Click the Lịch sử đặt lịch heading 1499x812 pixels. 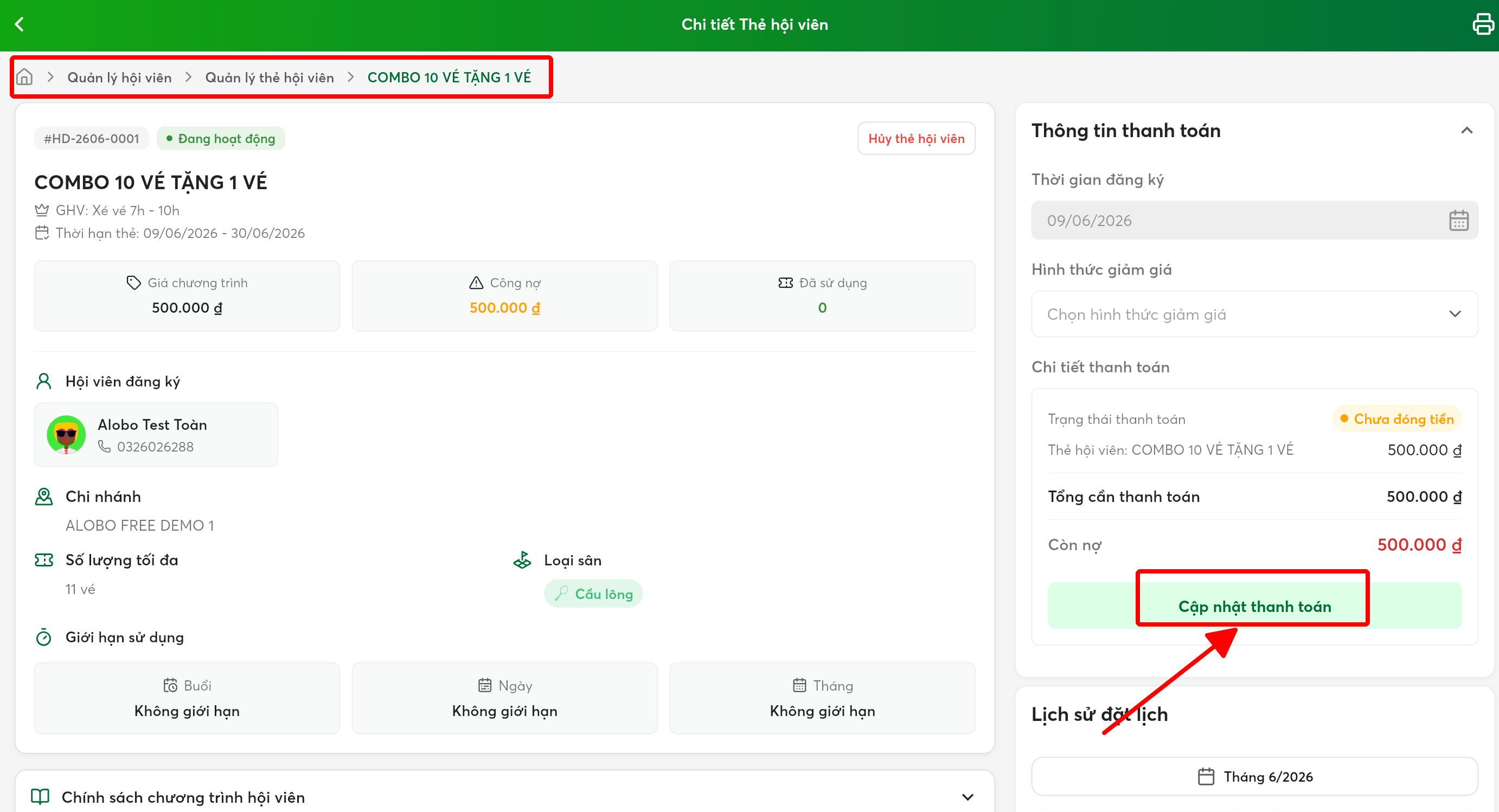click(x=1099, y=714)
